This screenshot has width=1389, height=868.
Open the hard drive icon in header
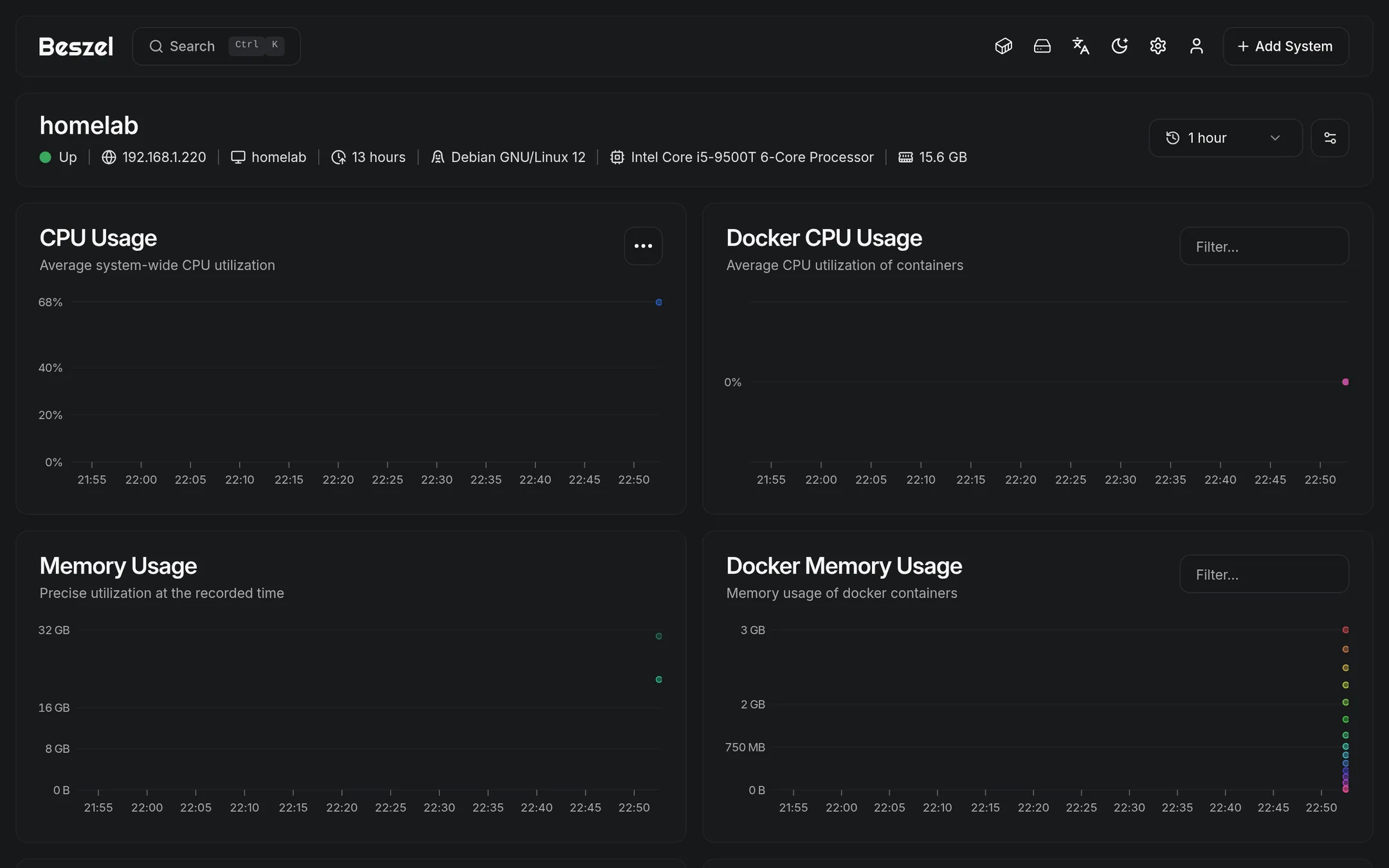pos(1042,46)
